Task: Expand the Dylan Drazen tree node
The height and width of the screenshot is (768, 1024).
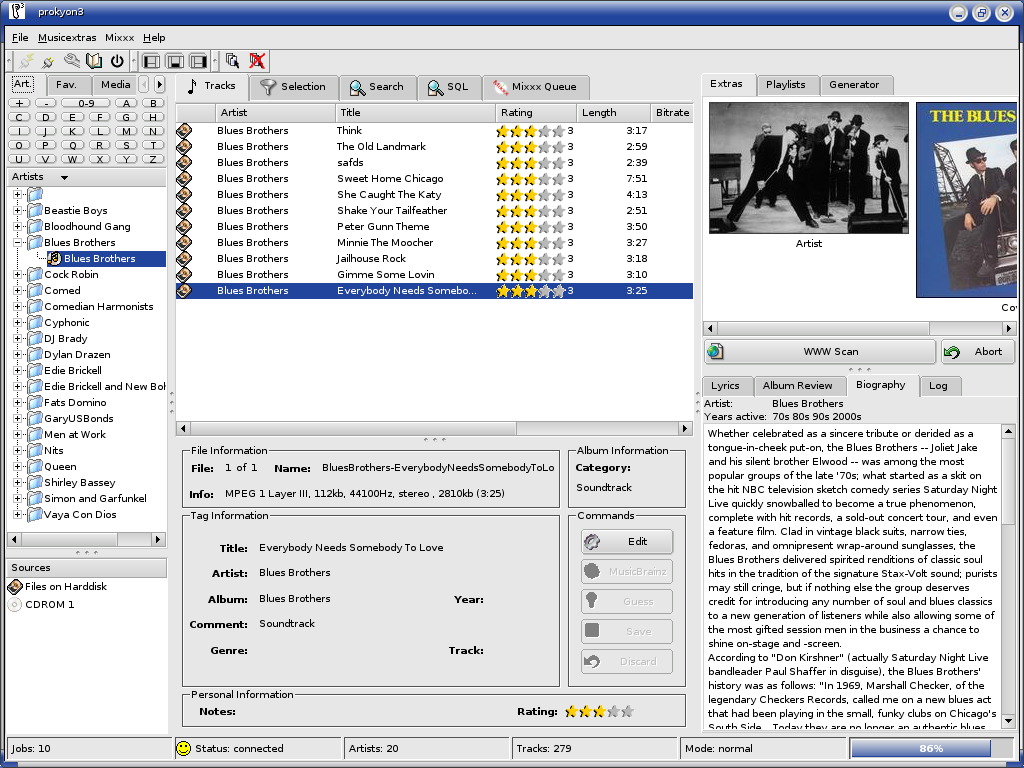Action: pyautogui.click(x=18, y=355)
